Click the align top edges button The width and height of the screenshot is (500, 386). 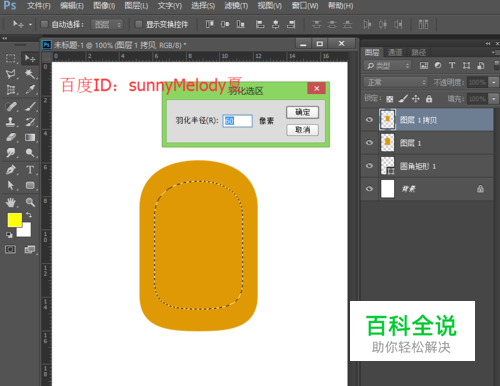pyautogui.click(x=210, y=24)
